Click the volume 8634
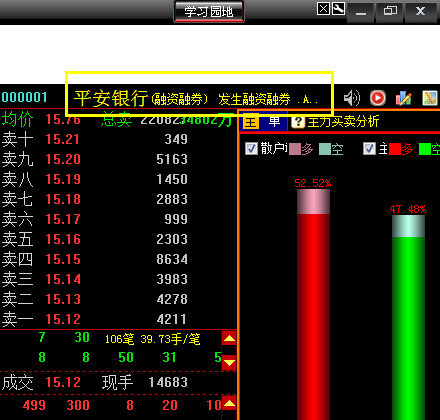440x420 pixels. coord(172,259)
